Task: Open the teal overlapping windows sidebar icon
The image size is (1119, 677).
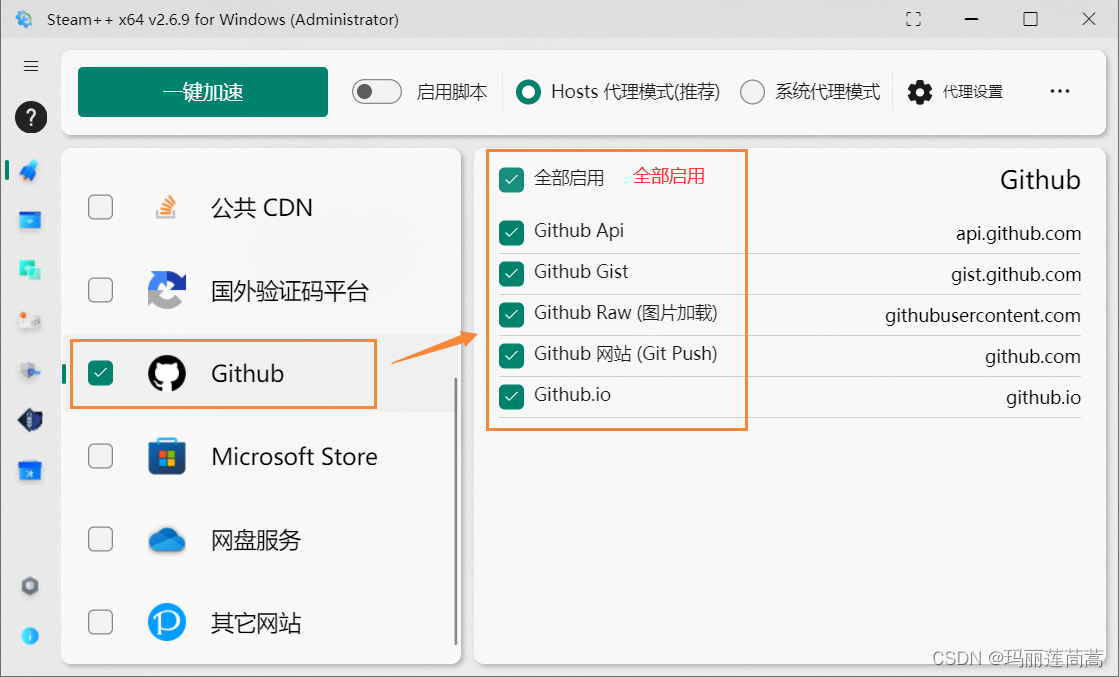Action: (x=30, y=270)
